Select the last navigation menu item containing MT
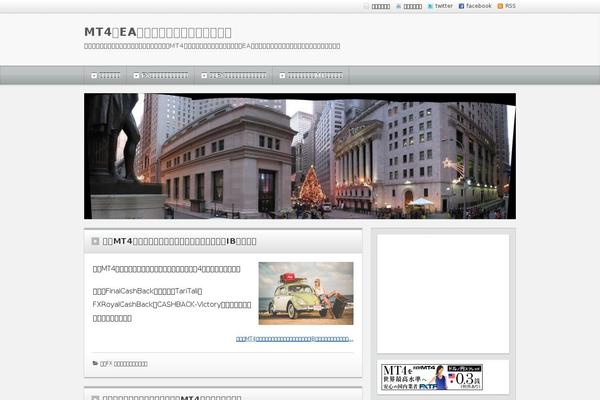The width and height of the screenshot is (600, 400). pos(311,75)
